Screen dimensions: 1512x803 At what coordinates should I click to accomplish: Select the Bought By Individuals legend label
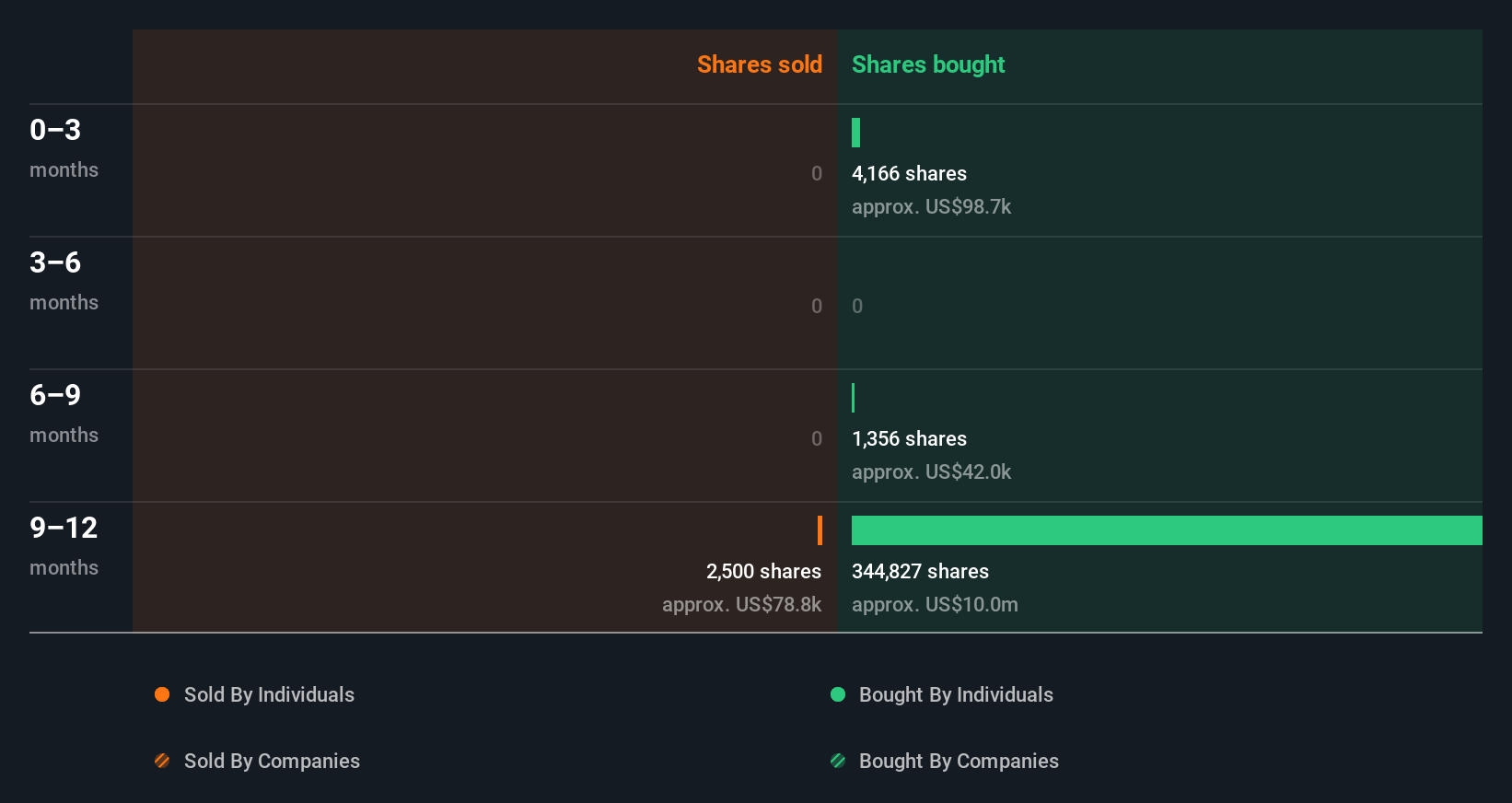pyautogui.click(x=956, y=694)
